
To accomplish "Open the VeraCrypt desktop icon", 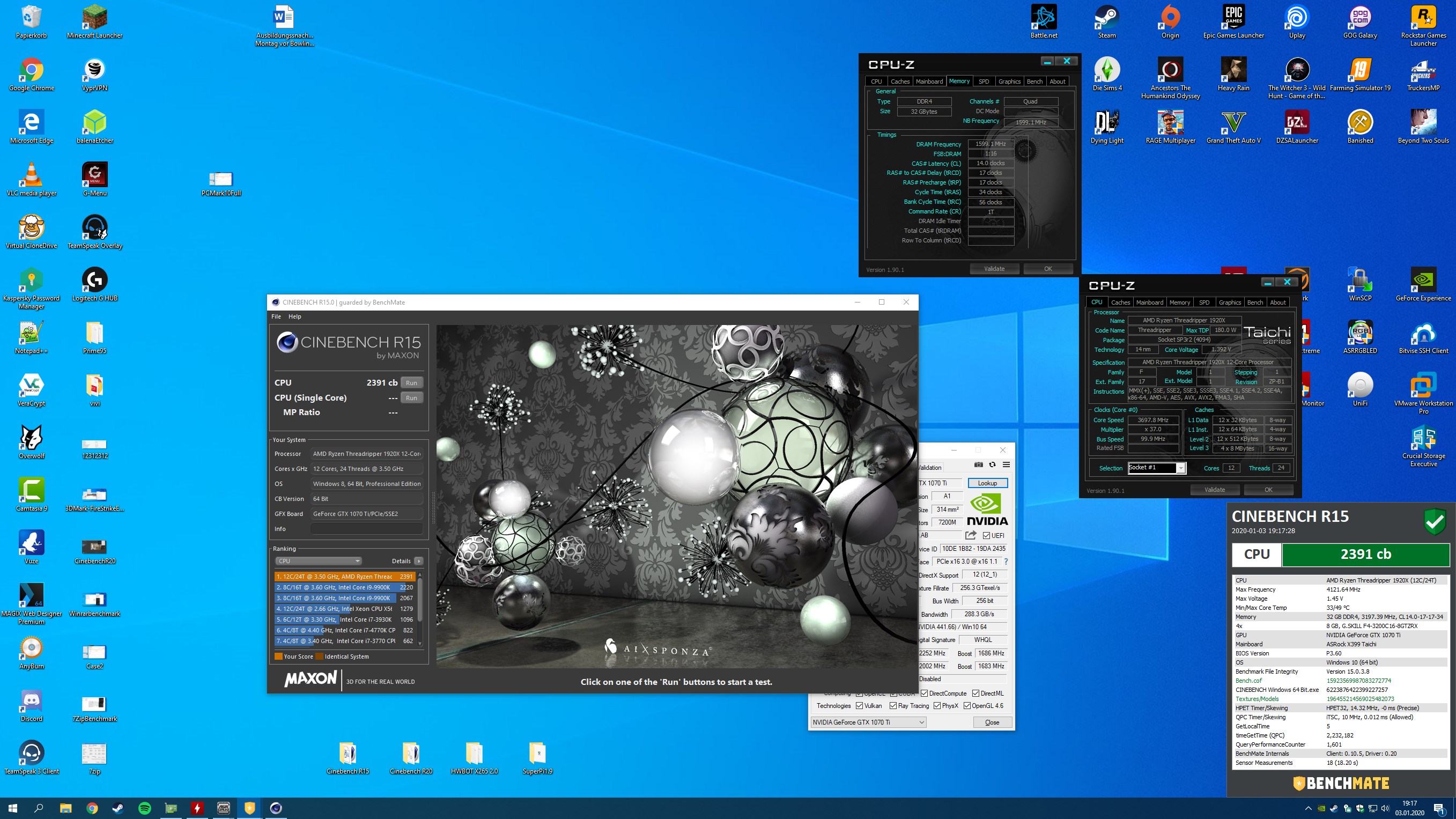I will point(31,390).
